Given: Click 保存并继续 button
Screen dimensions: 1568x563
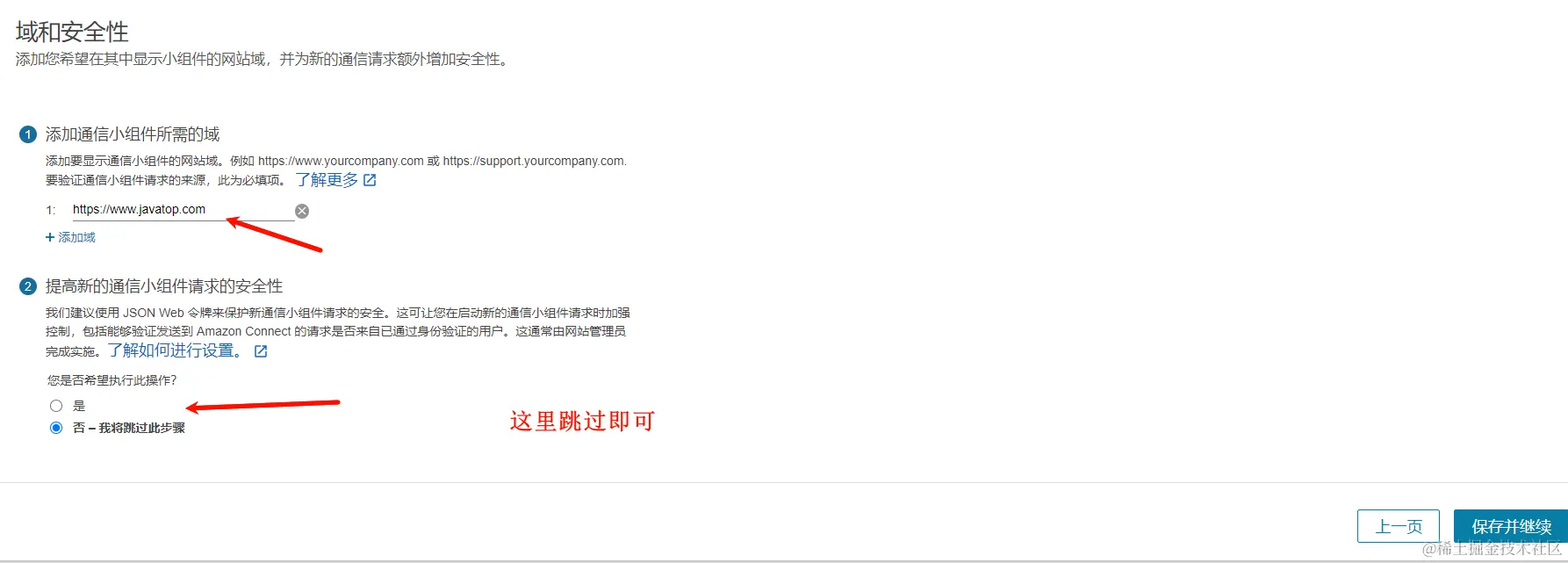Looking at the screenshot, I should pyautogui.click(x=1511, y=526).
